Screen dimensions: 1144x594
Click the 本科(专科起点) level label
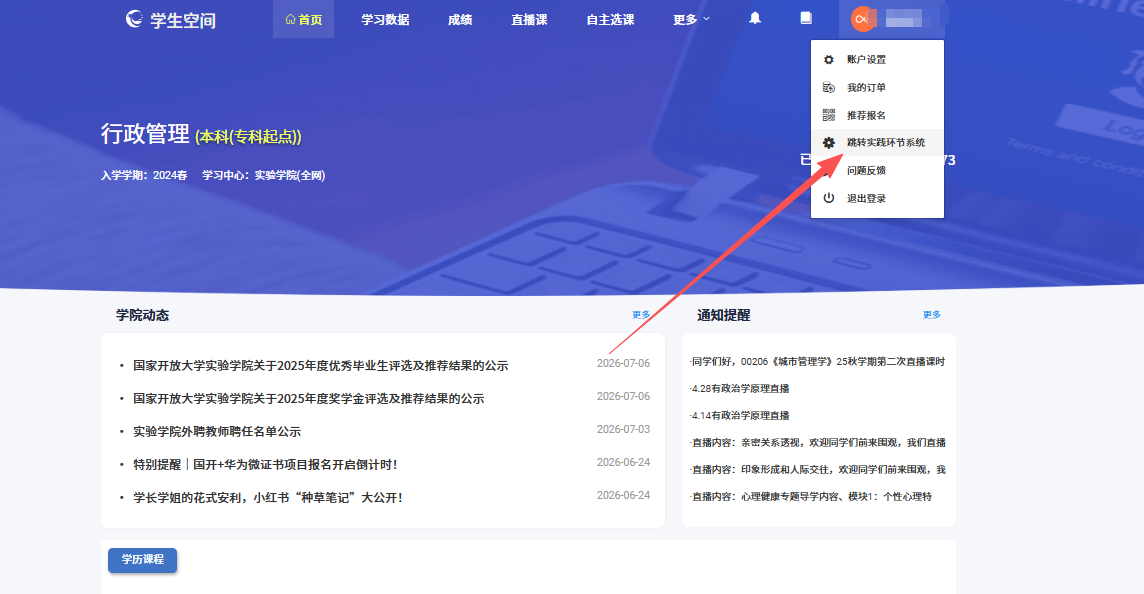click(x=248, y=136)
